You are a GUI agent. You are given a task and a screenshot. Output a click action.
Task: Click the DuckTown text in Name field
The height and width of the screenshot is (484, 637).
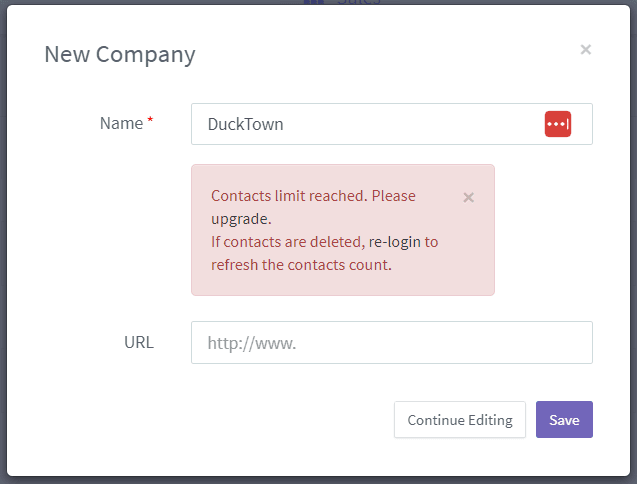pyautogui.click(x=245, y=124)
